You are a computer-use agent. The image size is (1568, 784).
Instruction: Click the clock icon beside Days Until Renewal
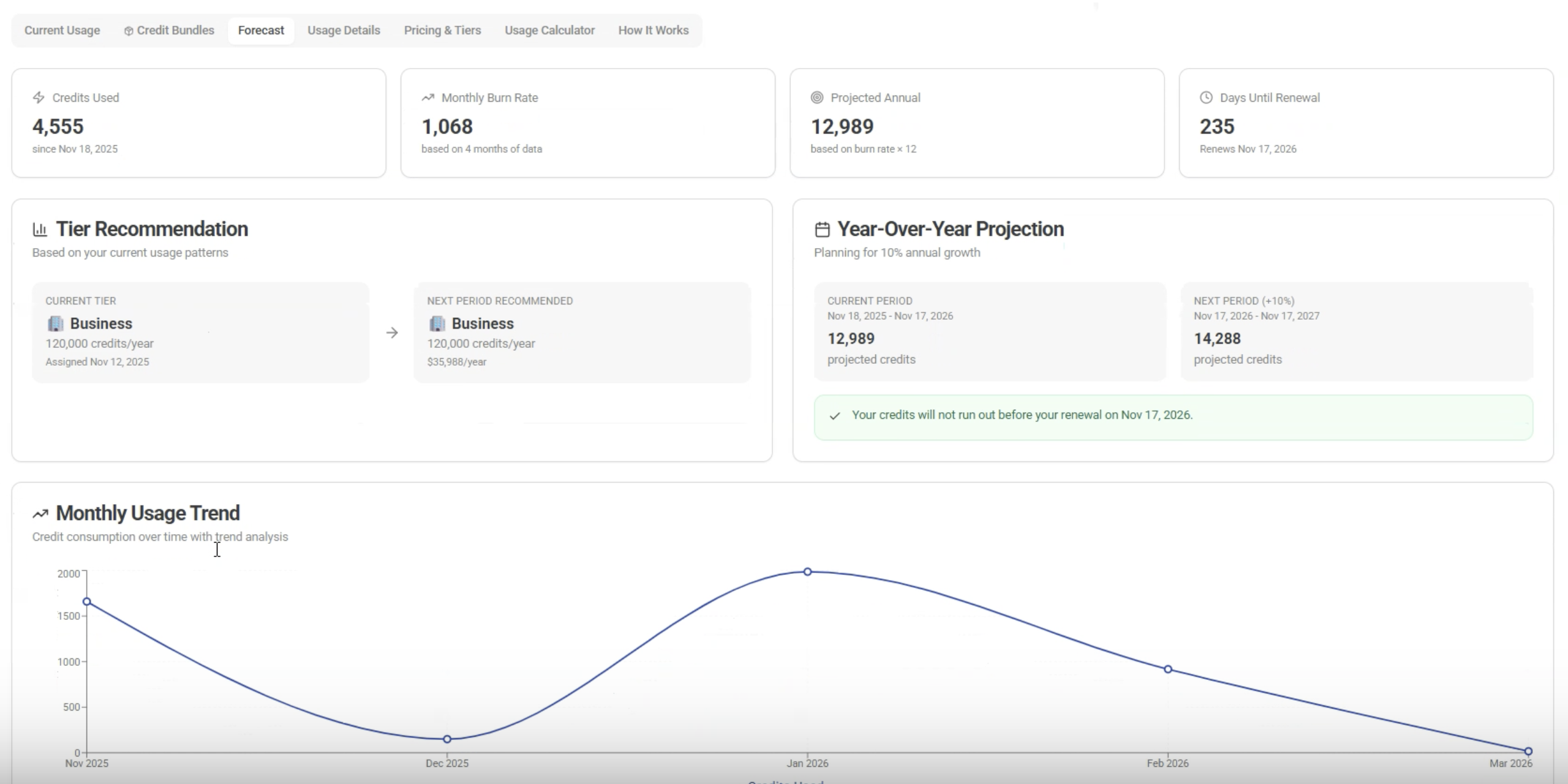1205,97
